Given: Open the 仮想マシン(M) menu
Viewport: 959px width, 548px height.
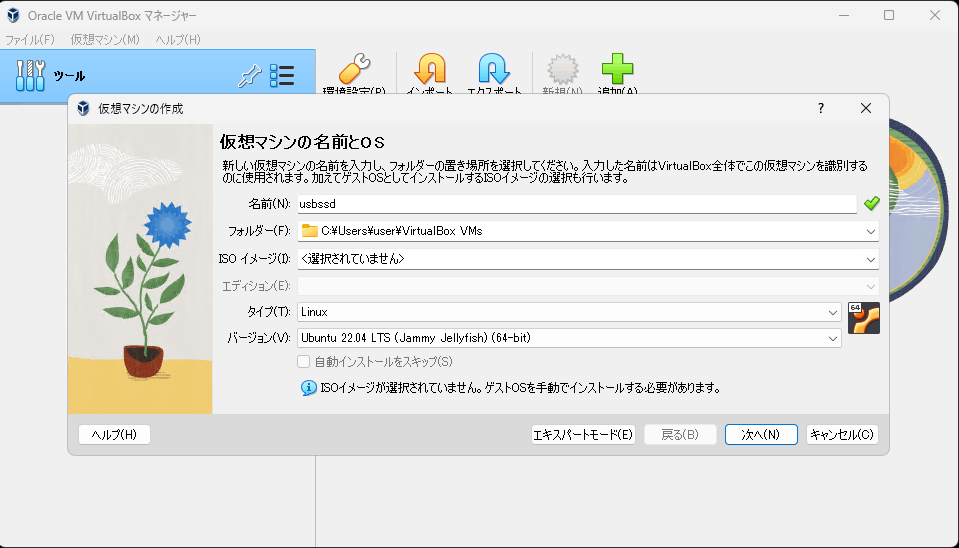Looking at the screenshot, I should point(105,40).
